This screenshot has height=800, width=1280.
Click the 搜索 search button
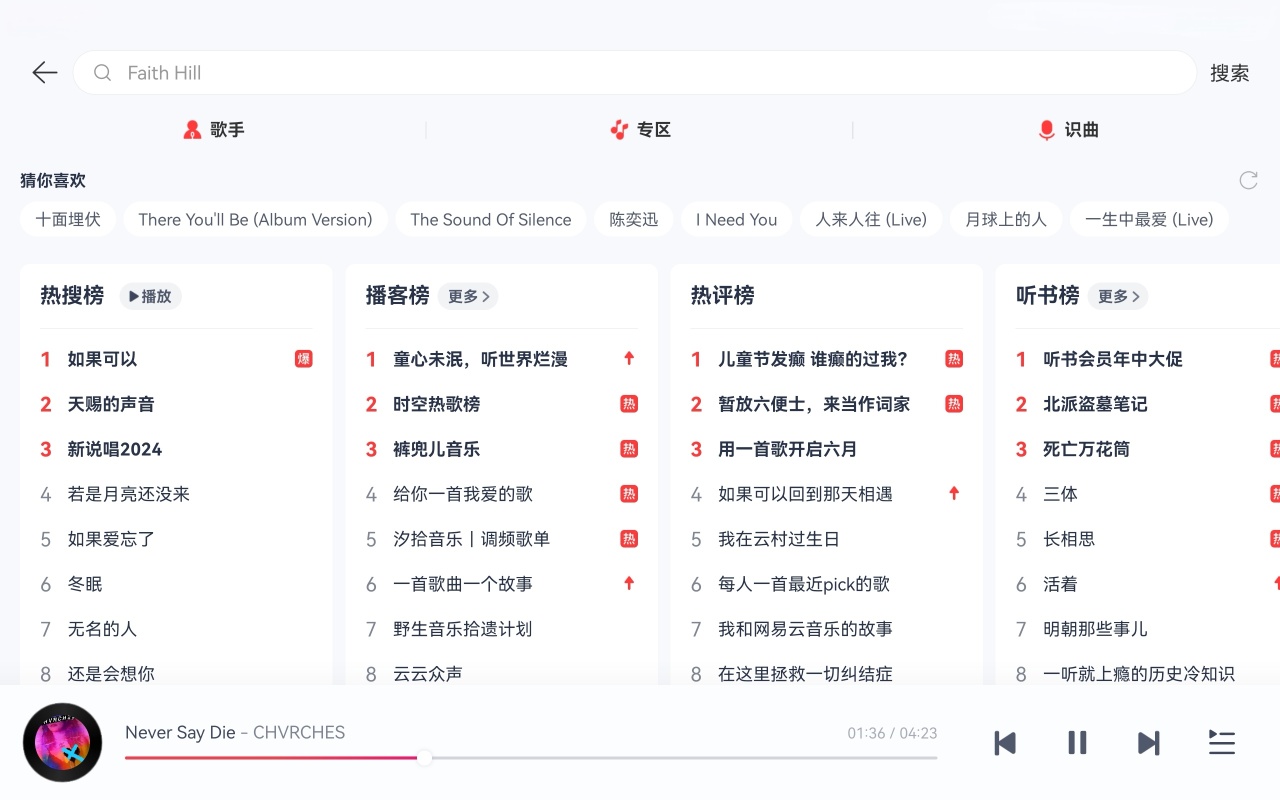[1229, 73]
